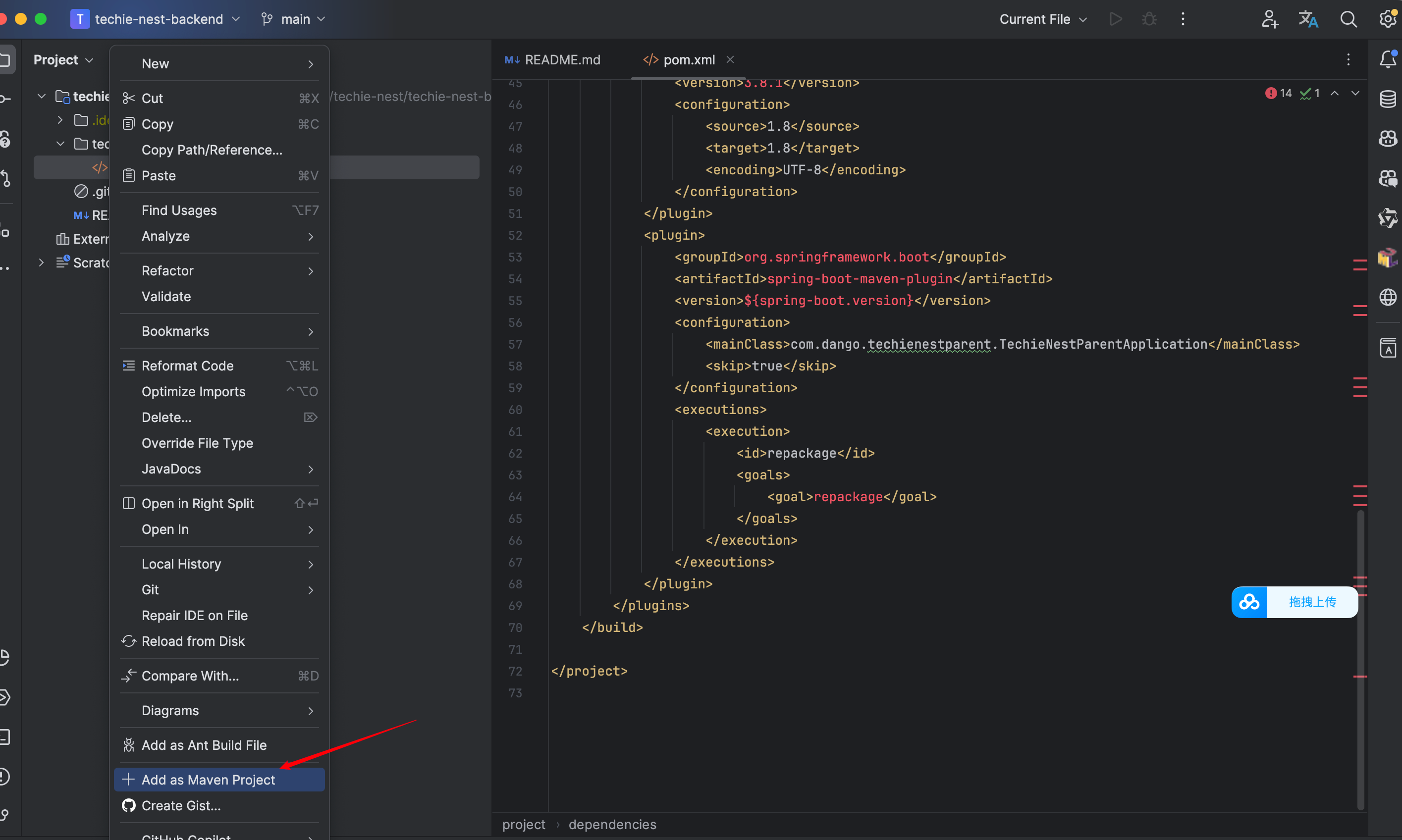This screenshot has height=840, width=1402.
Task: Click the <skip>true</skip> line
Action: 770,366
